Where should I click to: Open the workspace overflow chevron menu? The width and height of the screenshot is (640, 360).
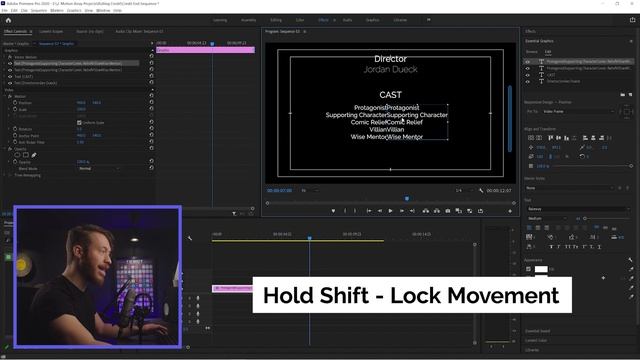tap(429, 20)
